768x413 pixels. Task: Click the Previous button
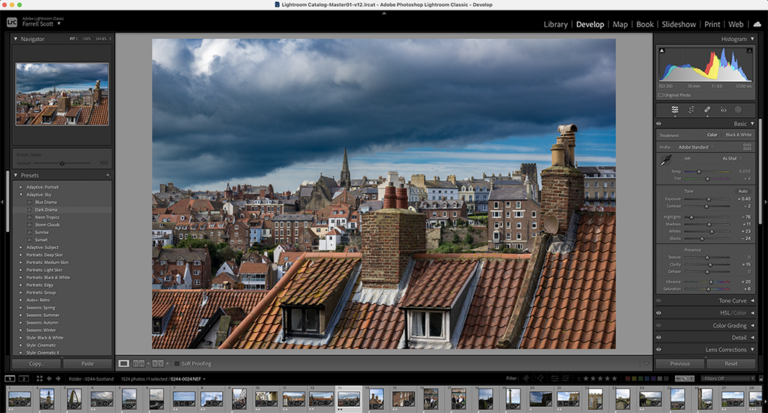coord(680,364)
